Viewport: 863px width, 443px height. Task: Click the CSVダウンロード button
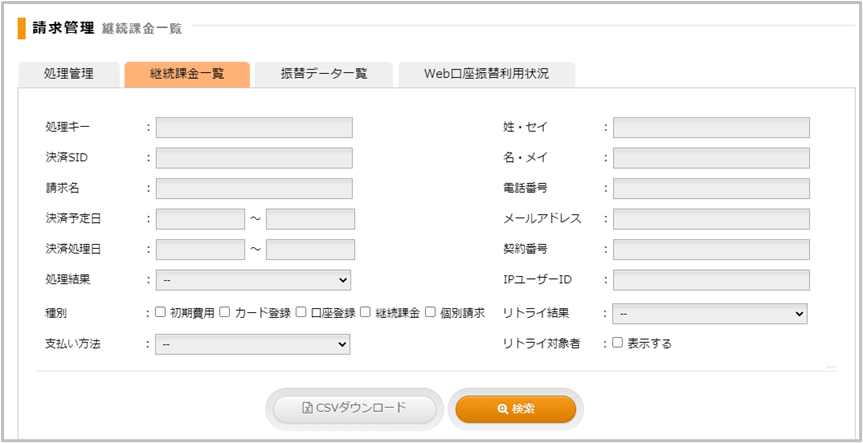point(354,409)
